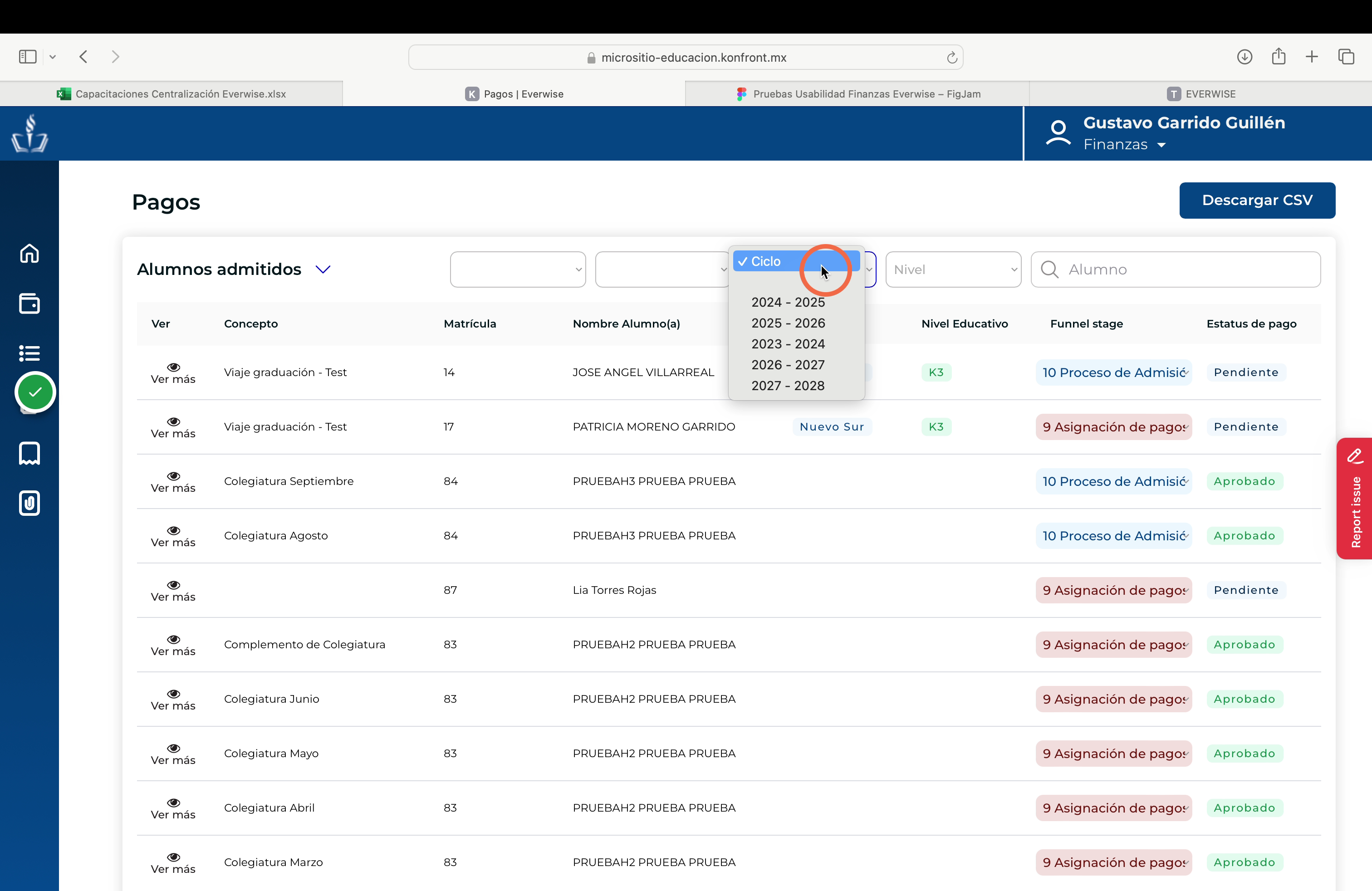Open the Nivel dropdown filter
Viewport: 1372px width, 891px height.
[x=953, y=269]
